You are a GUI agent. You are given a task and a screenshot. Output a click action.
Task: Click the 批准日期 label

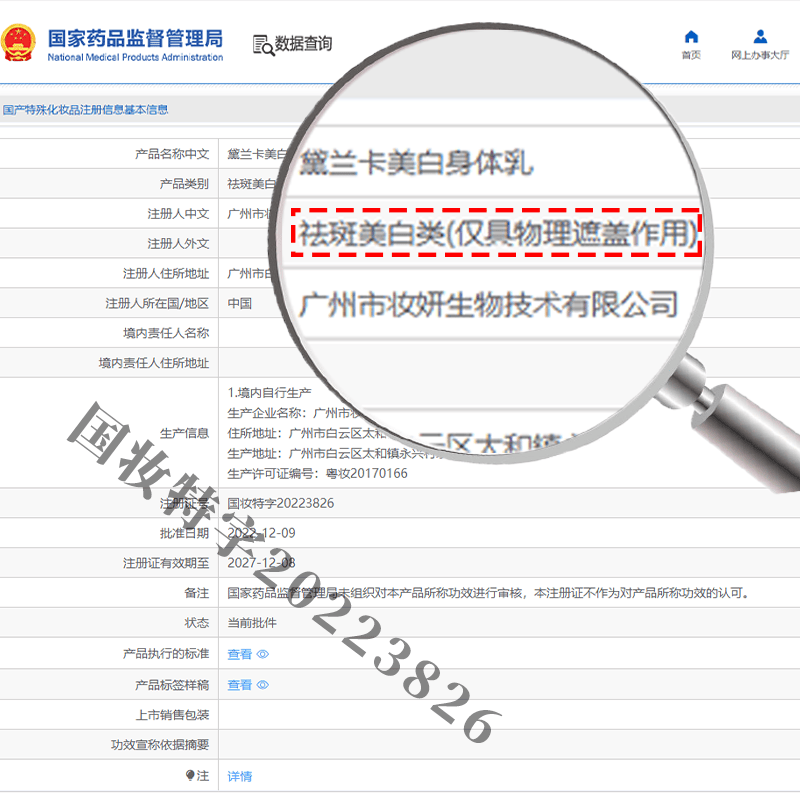pos(184,533)
